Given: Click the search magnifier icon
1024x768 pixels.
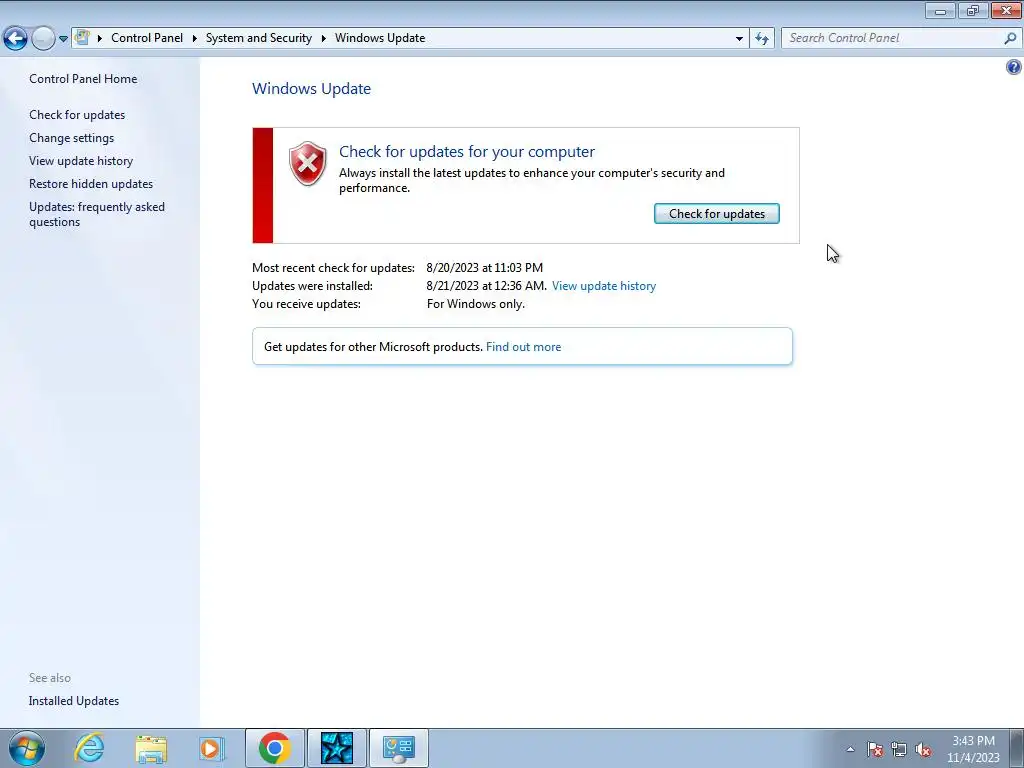Looking at the screenshot, I should click(1010, 39).
